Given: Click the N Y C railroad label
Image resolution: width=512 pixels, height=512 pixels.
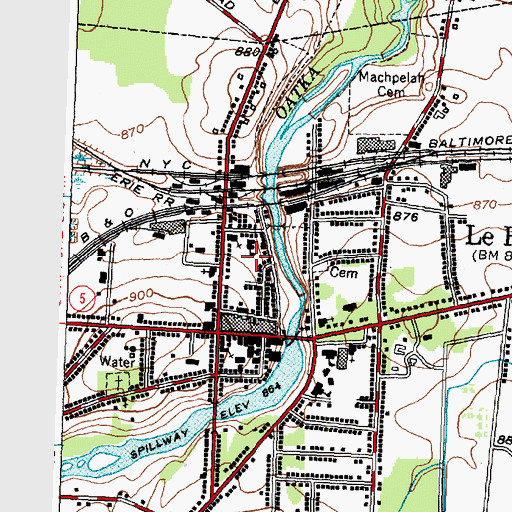Looking at the screenshot, I should tap(166, 164).
